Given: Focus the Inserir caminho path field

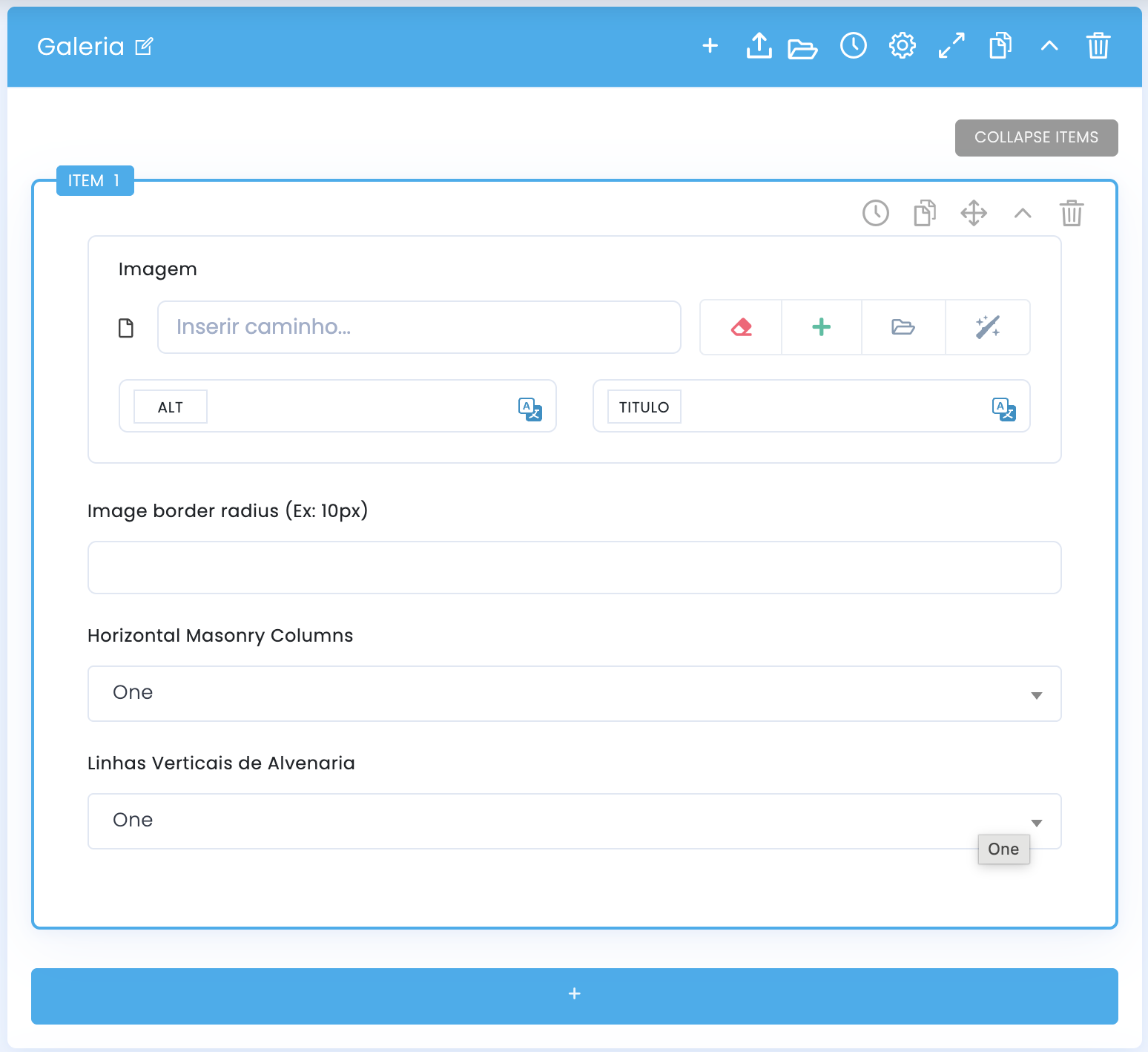Looking at the screenshot, I should coord(419,327).
